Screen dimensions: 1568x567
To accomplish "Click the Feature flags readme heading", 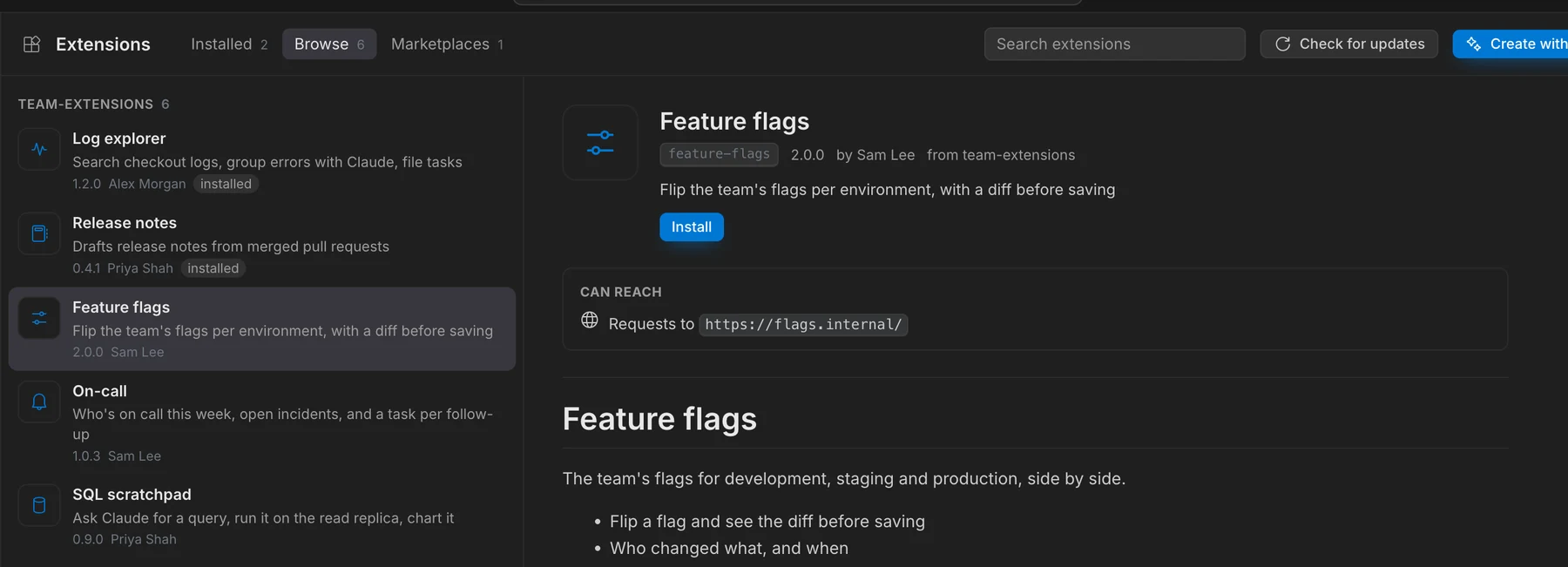I will pyautogui.click(x=659, y=419).
